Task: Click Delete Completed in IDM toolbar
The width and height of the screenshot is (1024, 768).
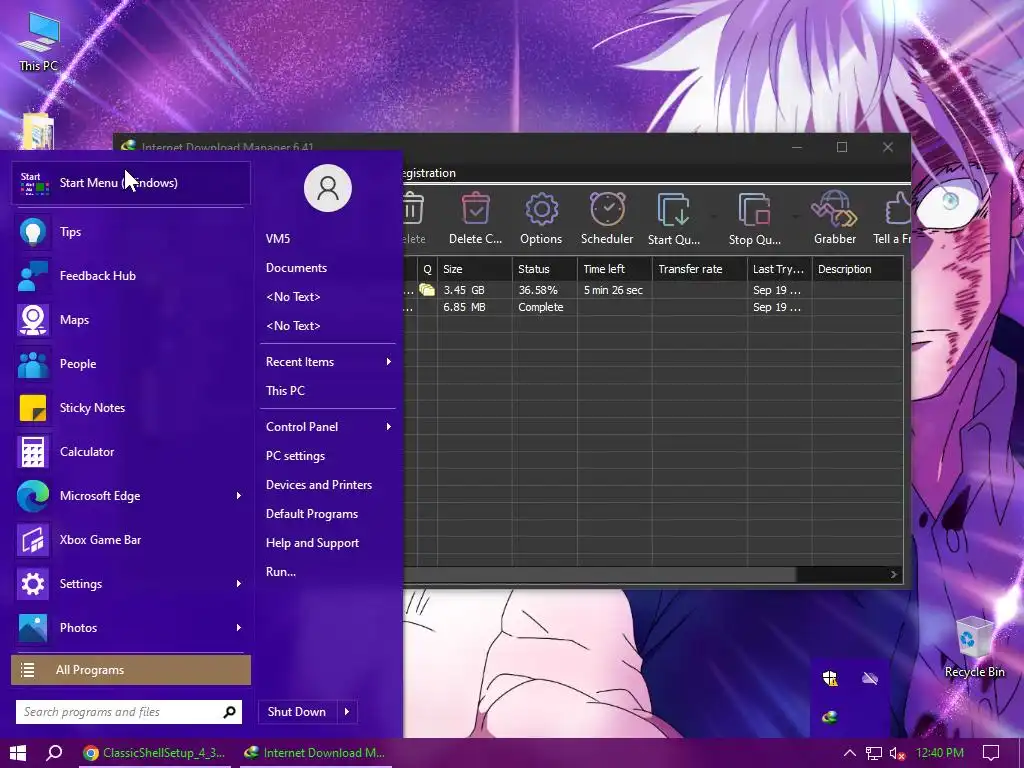Action: coord(475,219)
